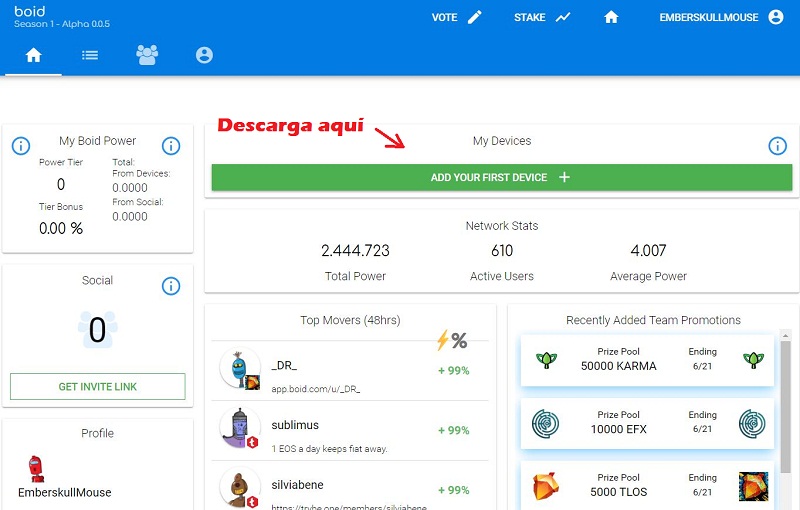Click the user avatar icon beside EMBERSKULLMOUSE

pos(776,17)
